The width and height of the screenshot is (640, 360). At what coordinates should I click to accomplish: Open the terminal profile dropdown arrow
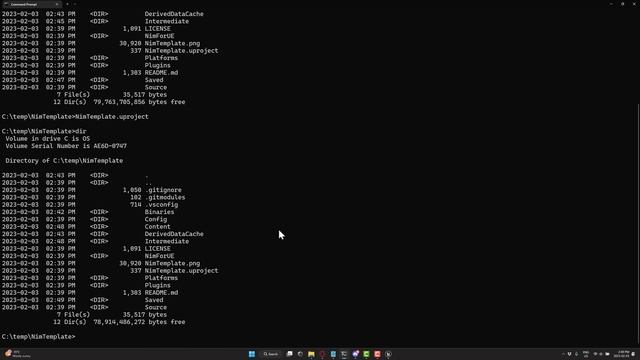(x=75, y=4)
